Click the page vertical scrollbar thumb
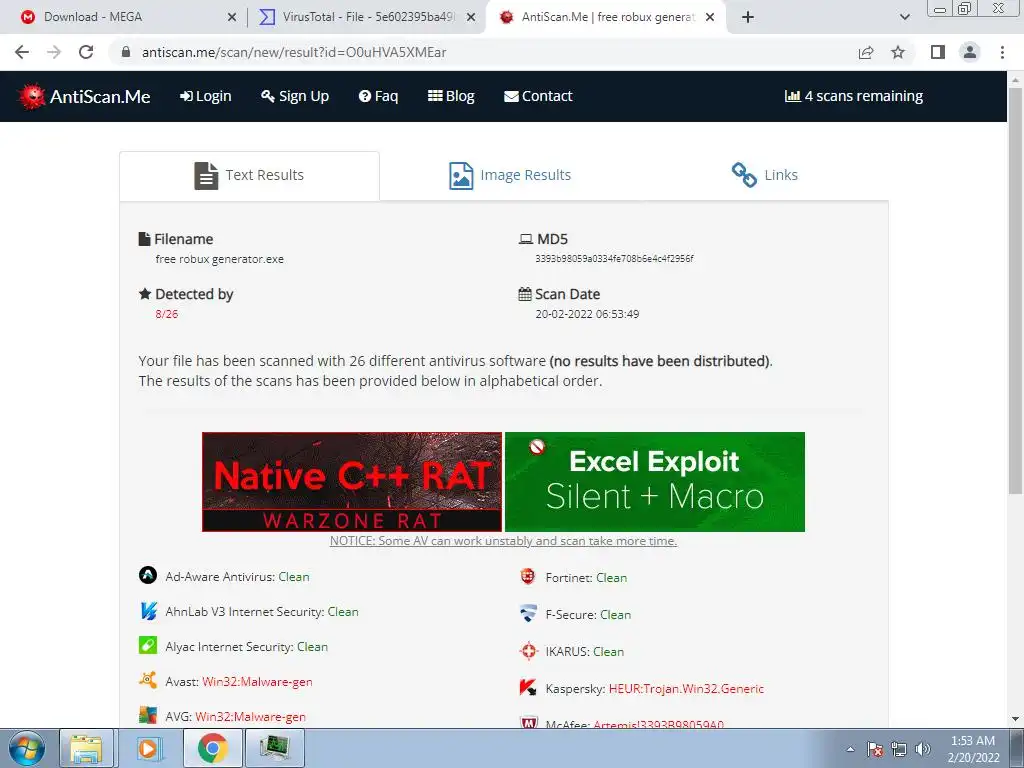The image size is (1024, 768). pos(1016,290)
